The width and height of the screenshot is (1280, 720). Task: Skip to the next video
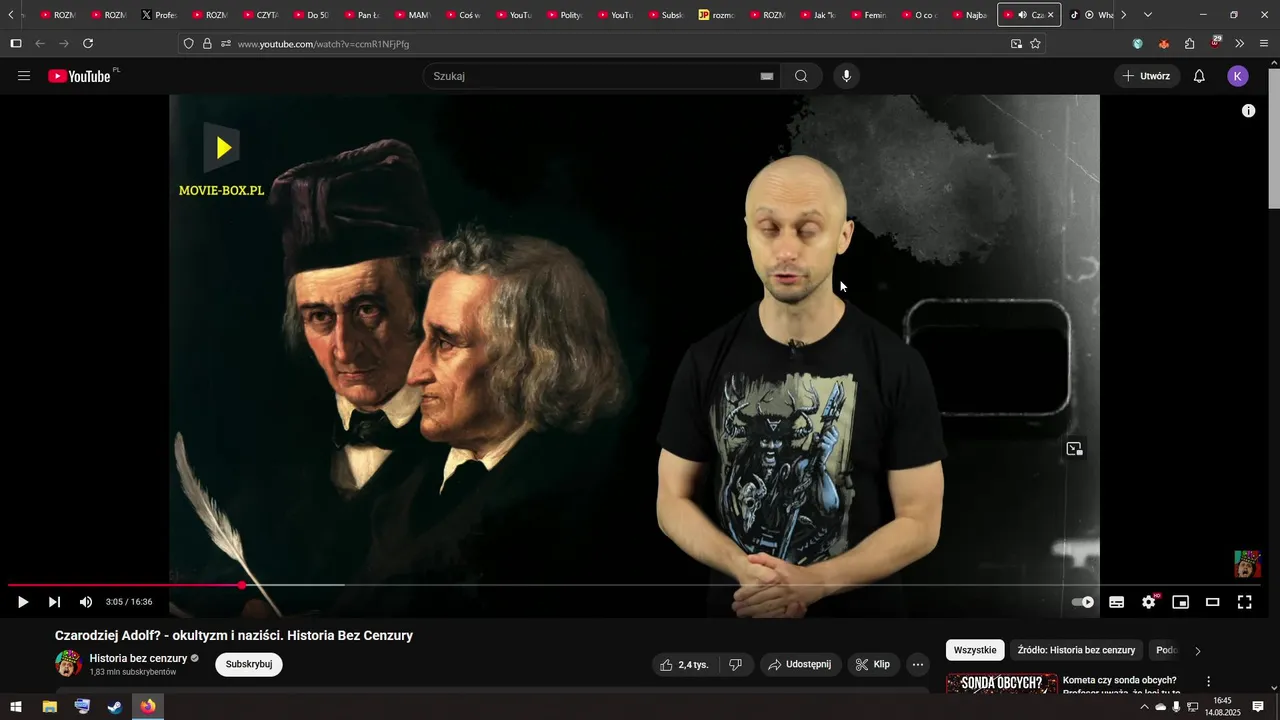54,602
